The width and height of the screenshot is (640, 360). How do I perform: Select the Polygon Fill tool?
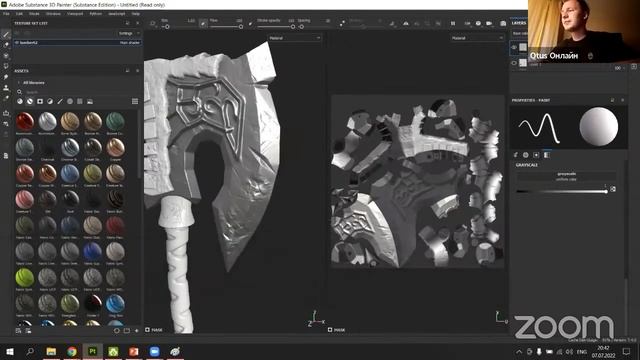(6, 66)
